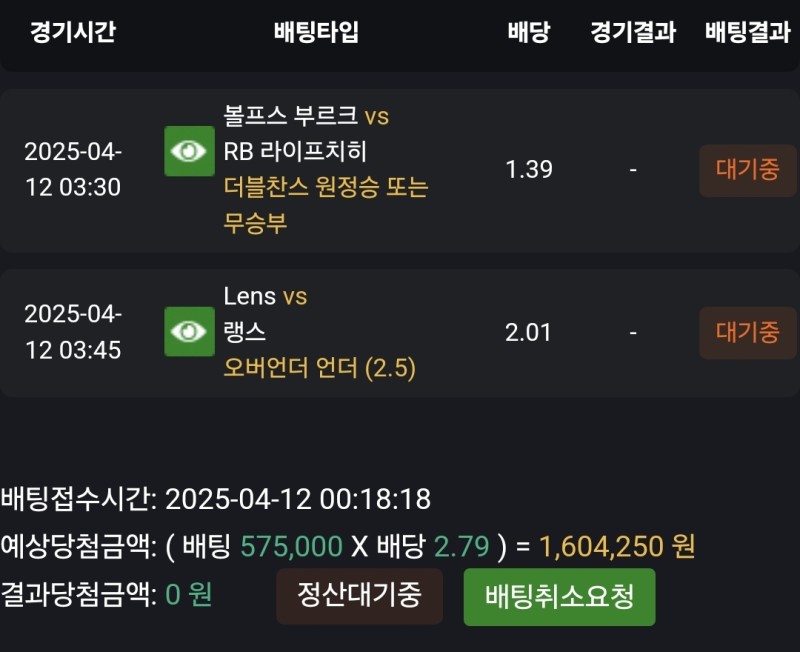Click the 1.39 odds value
800x652 pixels.
(529, 170)
